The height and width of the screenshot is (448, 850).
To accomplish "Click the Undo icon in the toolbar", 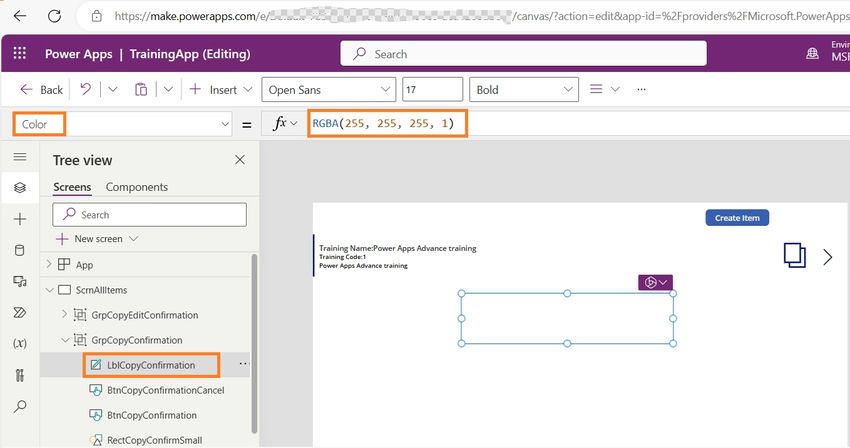I will pos(86,89).
